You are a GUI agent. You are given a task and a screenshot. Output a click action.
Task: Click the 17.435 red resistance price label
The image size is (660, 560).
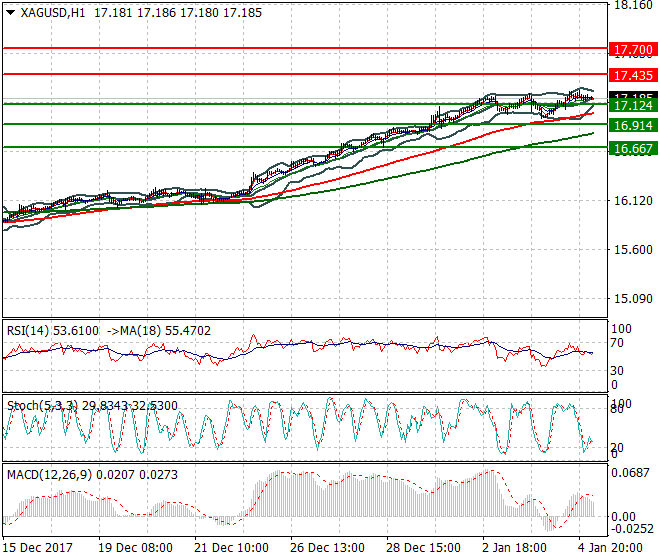[x=633, y=75]
